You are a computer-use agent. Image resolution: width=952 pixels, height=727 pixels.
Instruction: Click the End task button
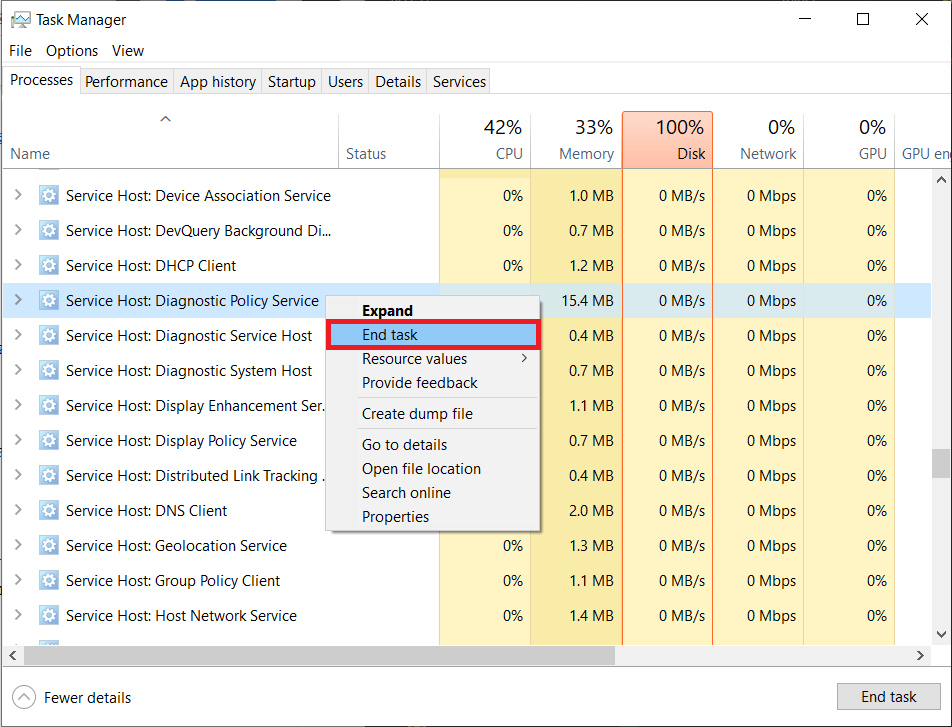[x=888, y=696]
